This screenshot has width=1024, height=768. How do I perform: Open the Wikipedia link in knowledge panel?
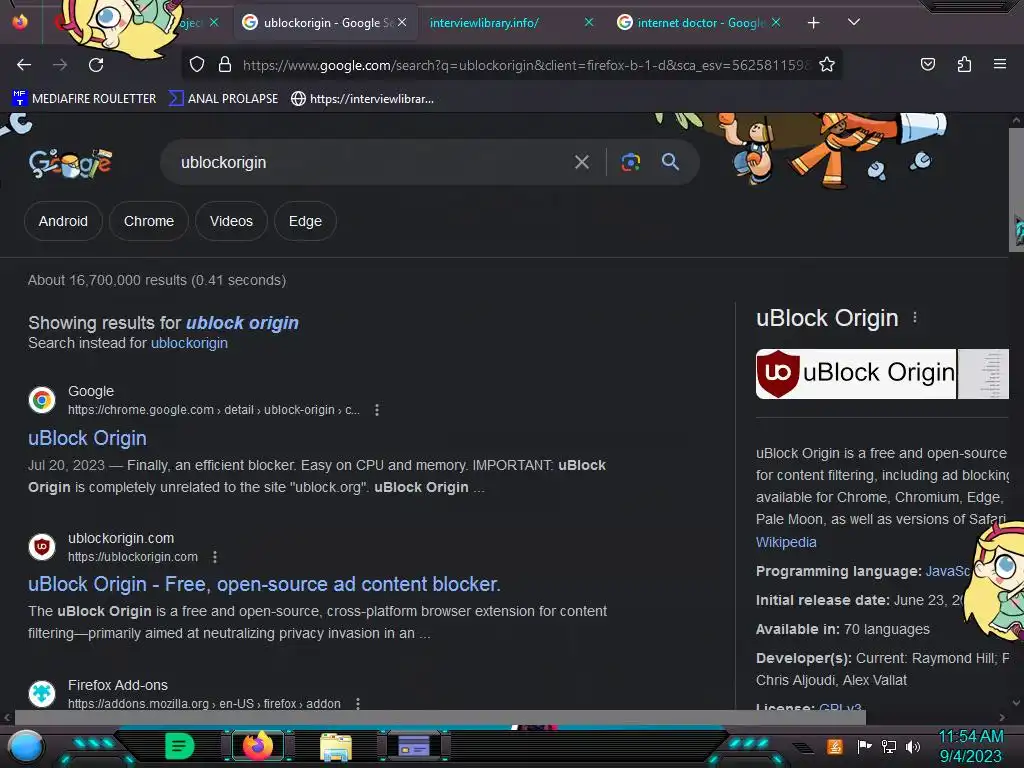tap(786, 542)
